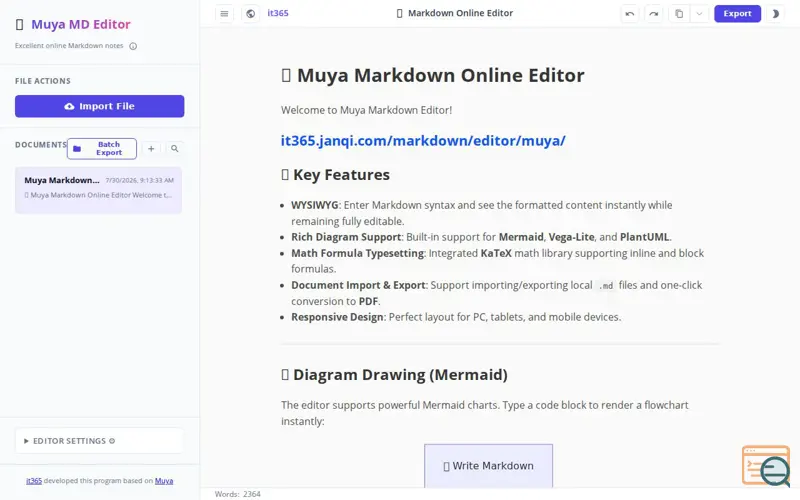This screenshot has height=500, width=800.
Task: Click the globe language icon
Action: tap(250, 14)
